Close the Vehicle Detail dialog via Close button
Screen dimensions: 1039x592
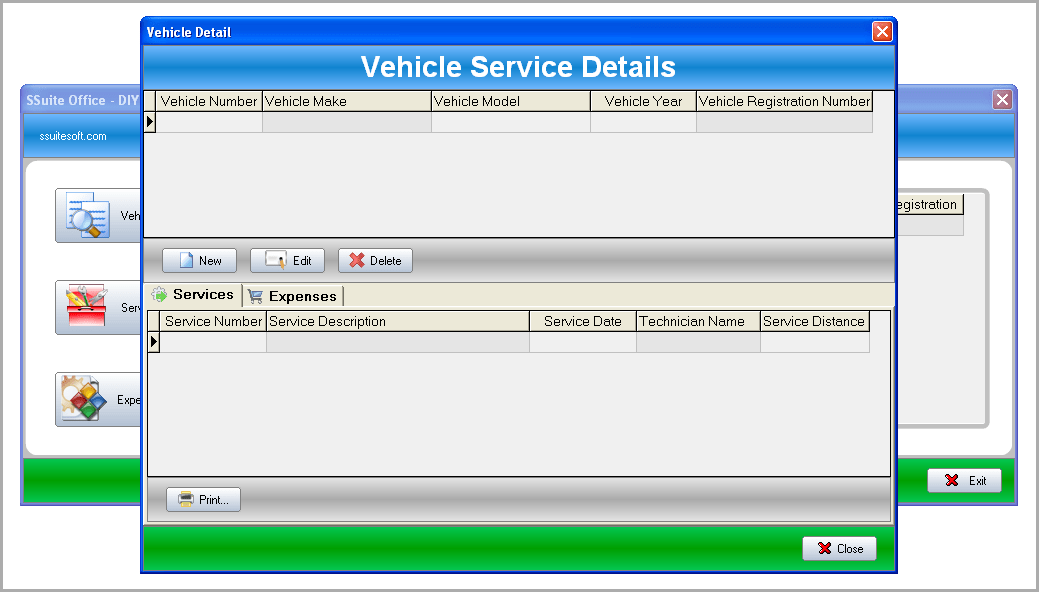[839, 548]
